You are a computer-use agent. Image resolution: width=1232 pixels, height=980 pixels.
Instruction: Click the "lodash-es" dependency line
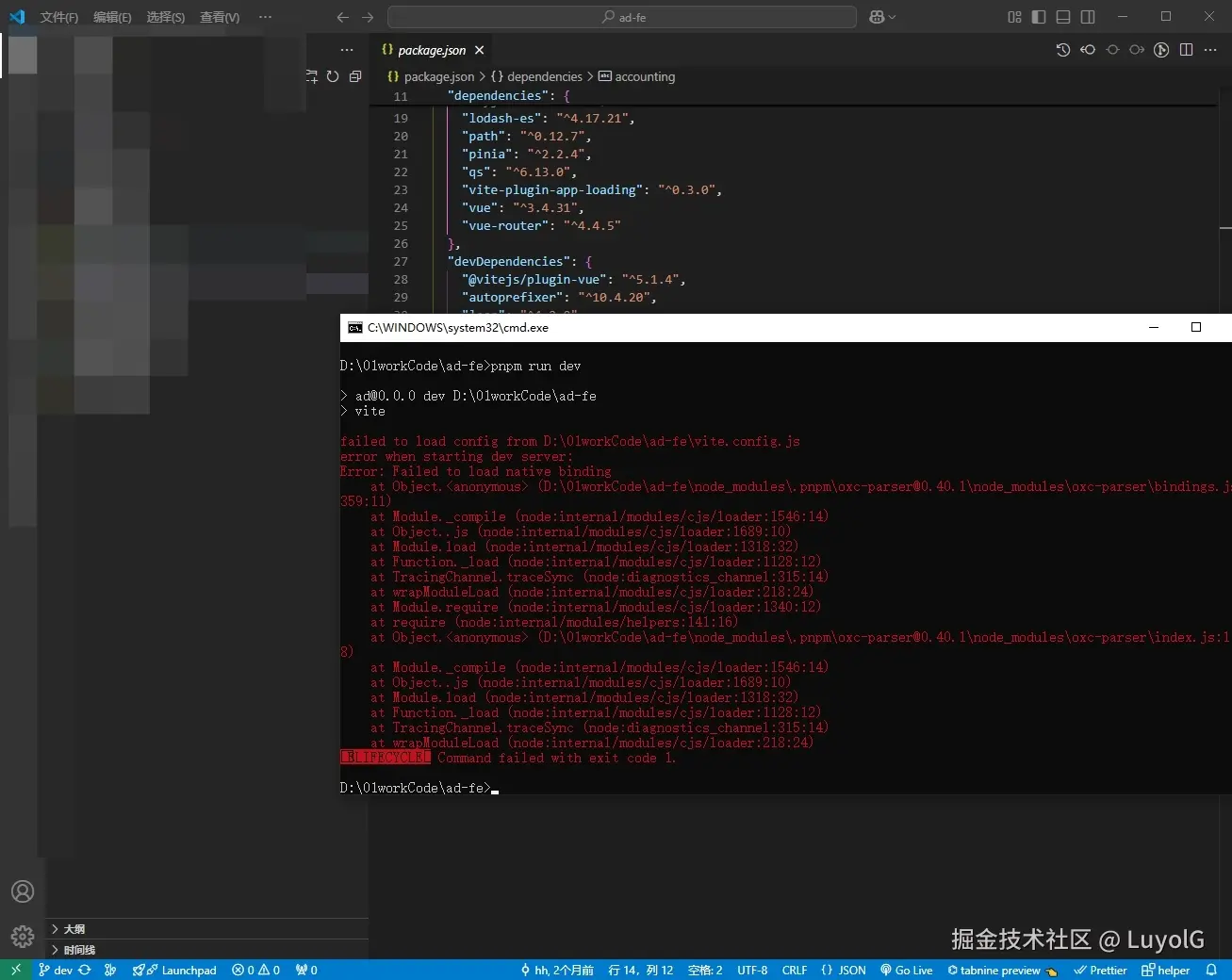pyautogui.click(x=549, y=118)
